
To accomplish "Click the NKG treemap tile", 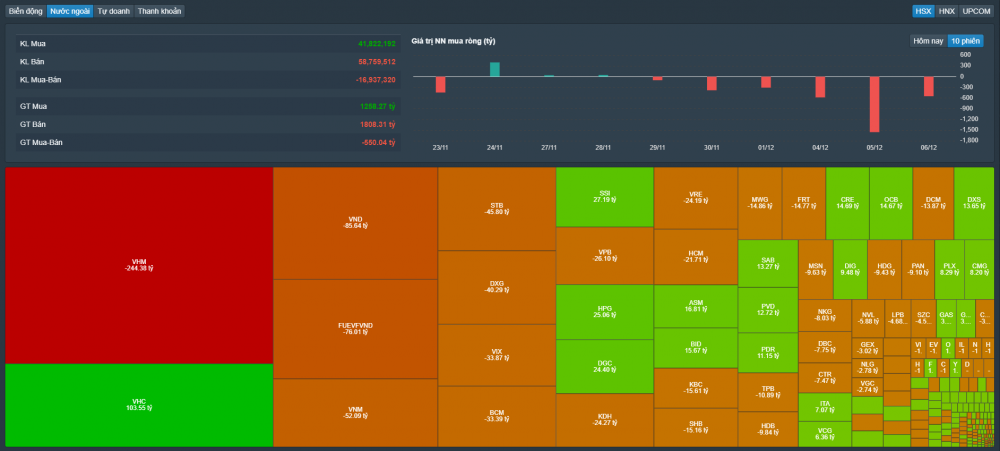I will [825, 315].
